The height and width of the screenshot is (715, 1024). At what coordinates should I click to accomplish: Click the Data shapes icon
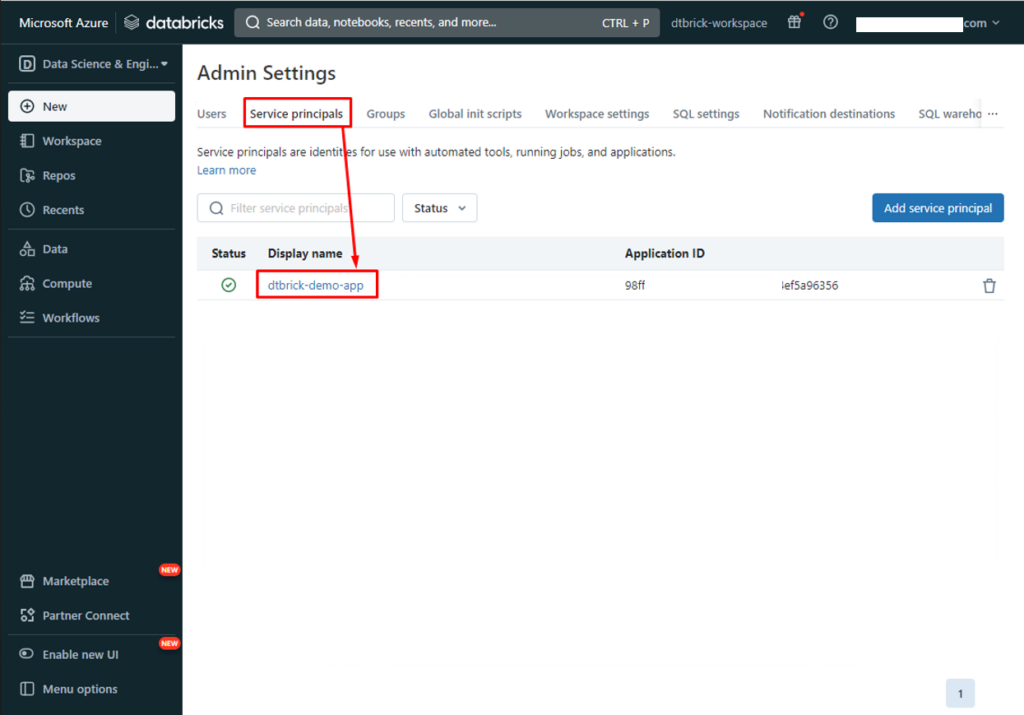[27, 249]
